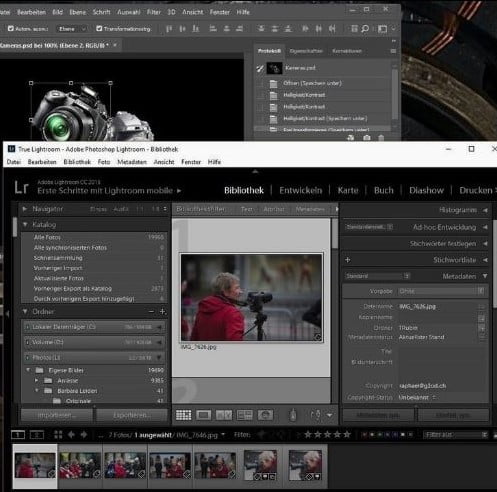Open Lightroom survey view
This screenshot has height=492, width=497.
click(245, 415)
